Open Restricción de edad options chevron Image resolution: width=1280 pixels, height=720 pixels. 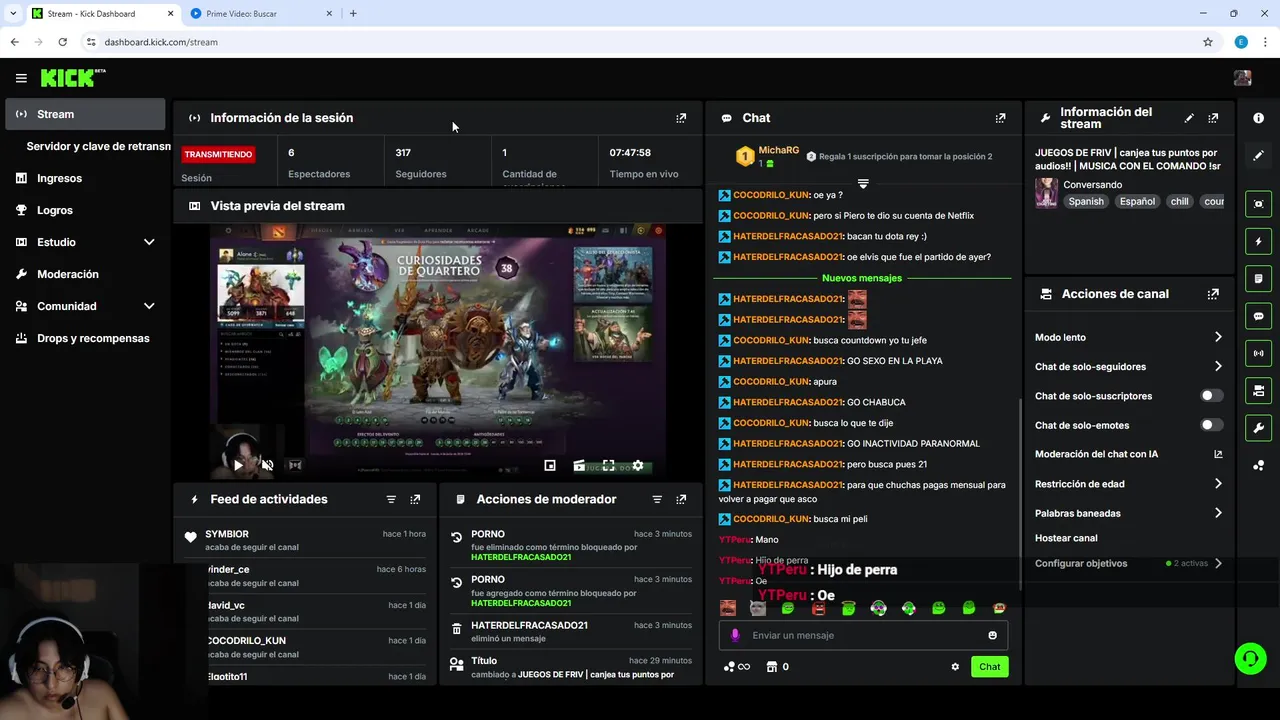click(x=1218, y=484)
